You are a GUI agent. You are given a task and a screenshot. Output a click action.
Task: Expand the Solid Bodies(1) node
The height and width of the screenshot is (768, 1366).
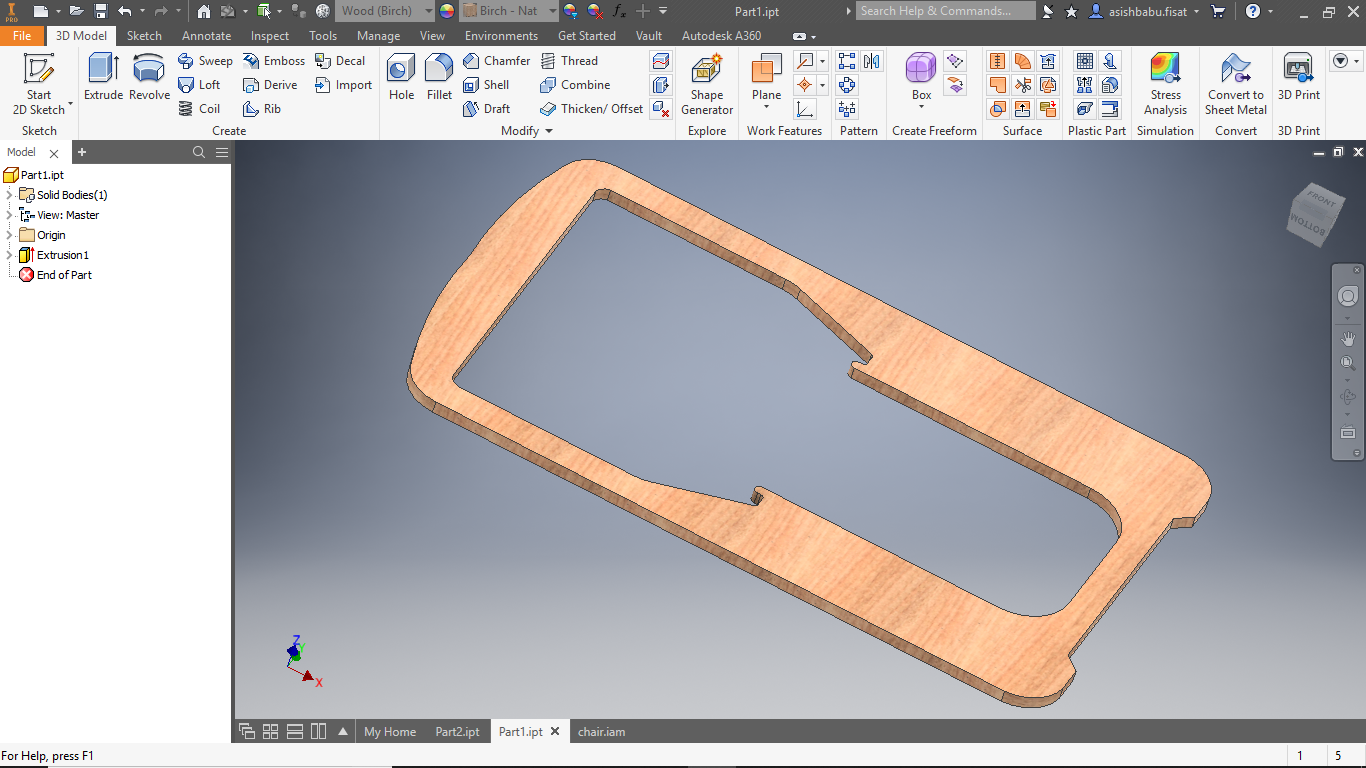pos(10,195)
